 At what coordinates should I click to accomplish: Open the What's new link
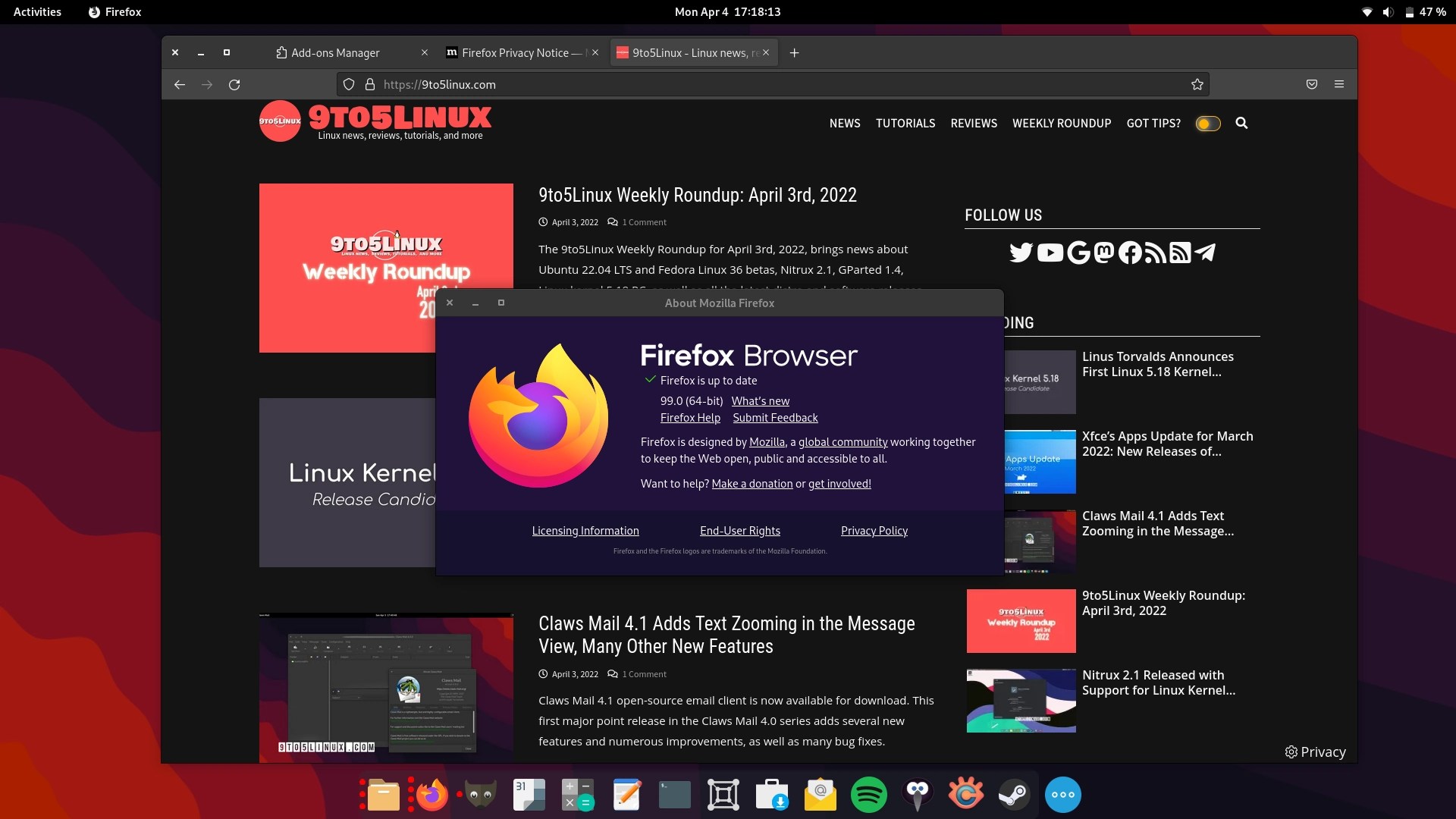760,401
